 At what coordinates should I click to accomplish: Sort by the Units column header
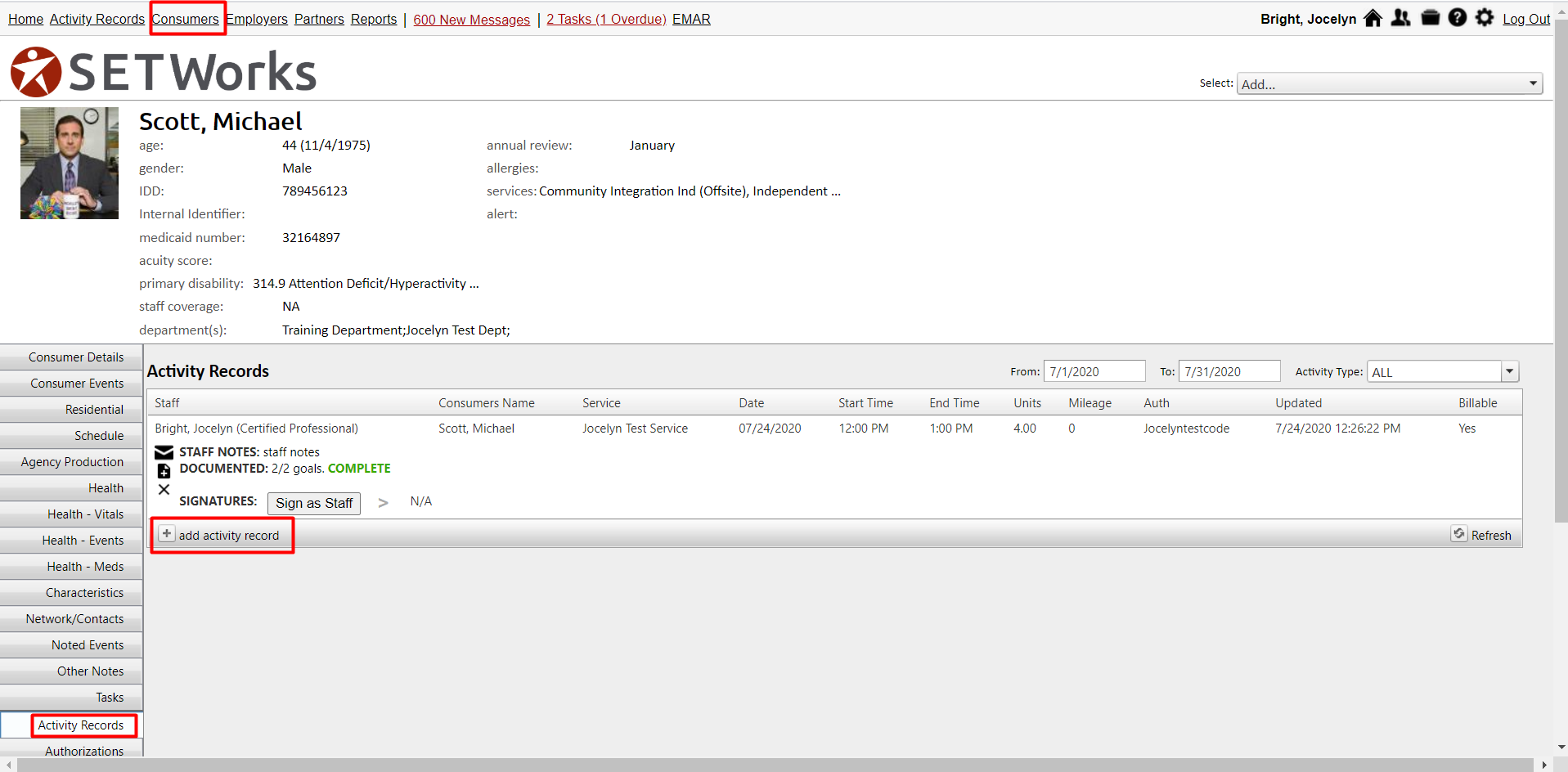tap(1027, 403)
